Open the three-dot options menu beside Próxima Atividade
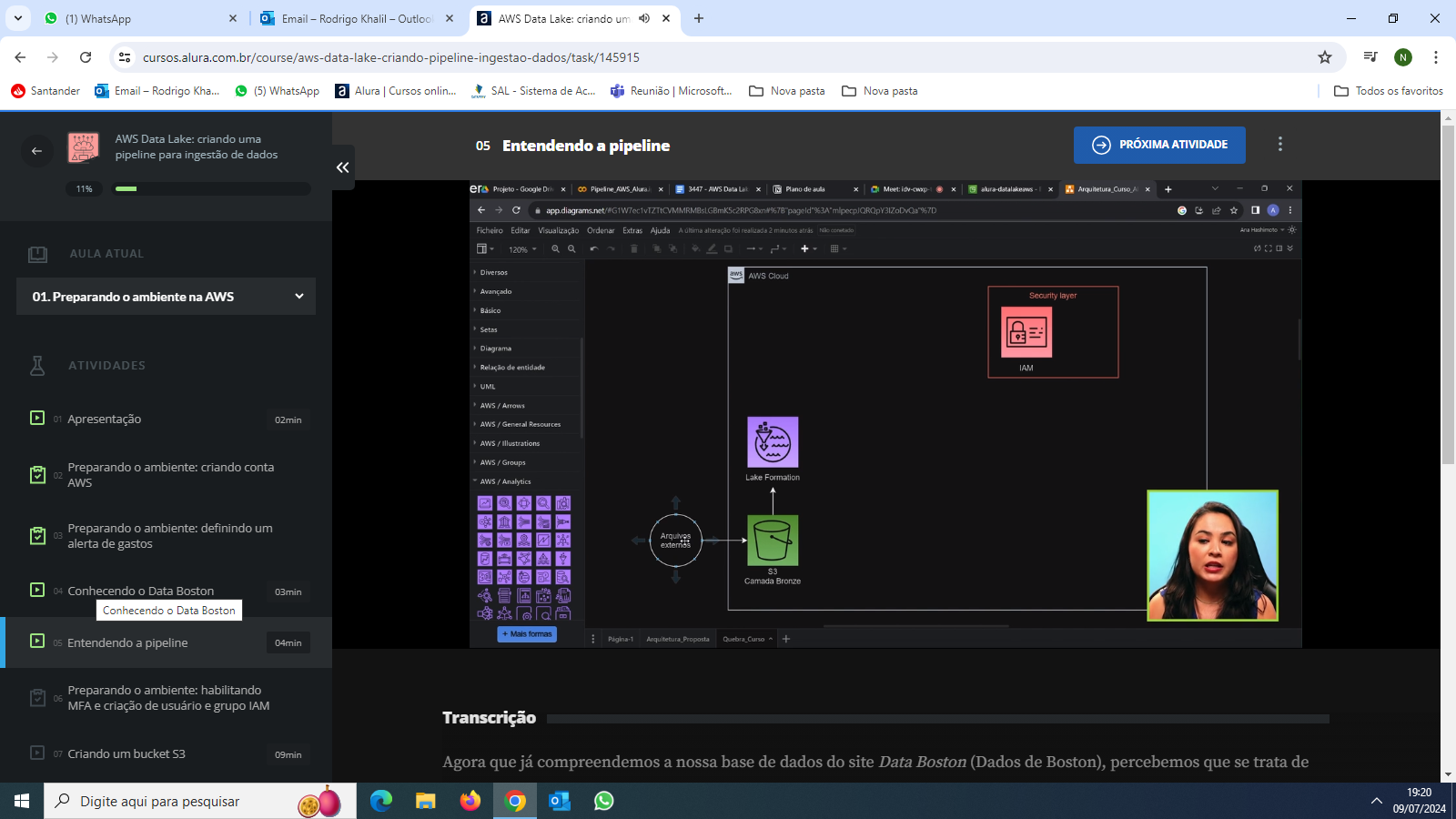This screenshot has height=819, width=1456. tap(1280, 144)
